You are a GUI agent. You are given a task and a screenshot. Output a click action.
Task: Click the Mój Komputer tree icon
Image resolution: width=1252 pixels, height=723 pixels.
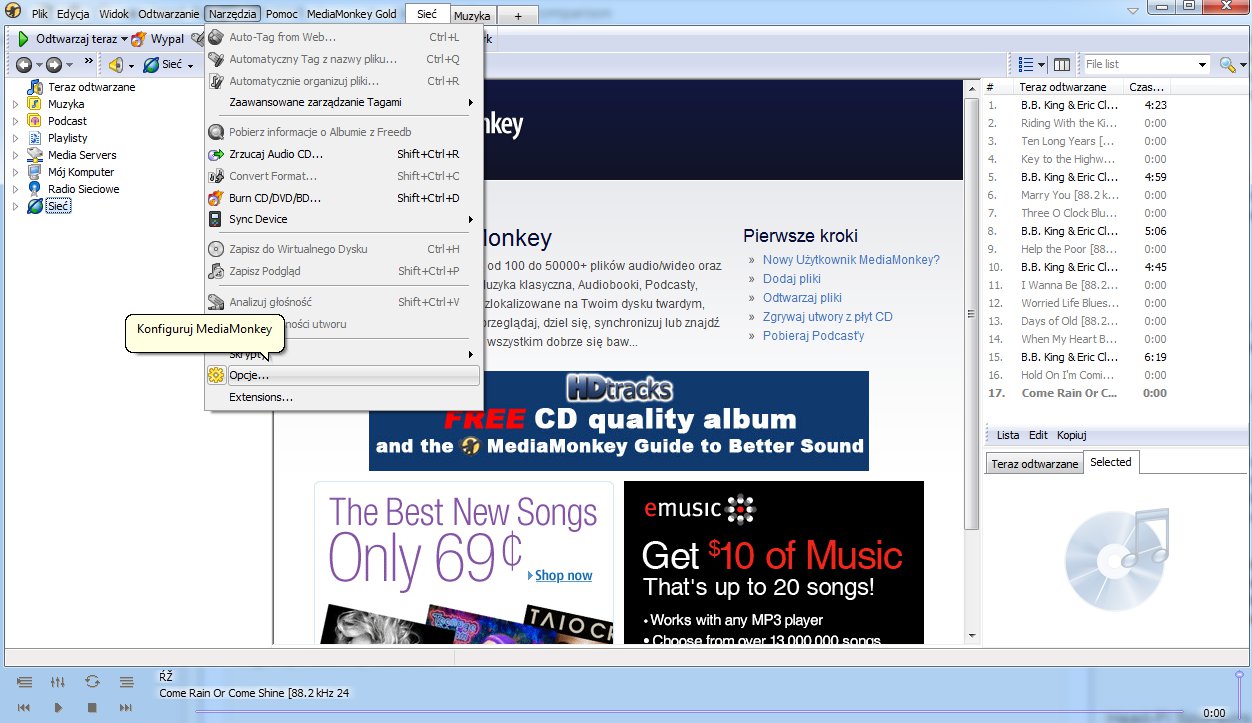pos(35,172)
